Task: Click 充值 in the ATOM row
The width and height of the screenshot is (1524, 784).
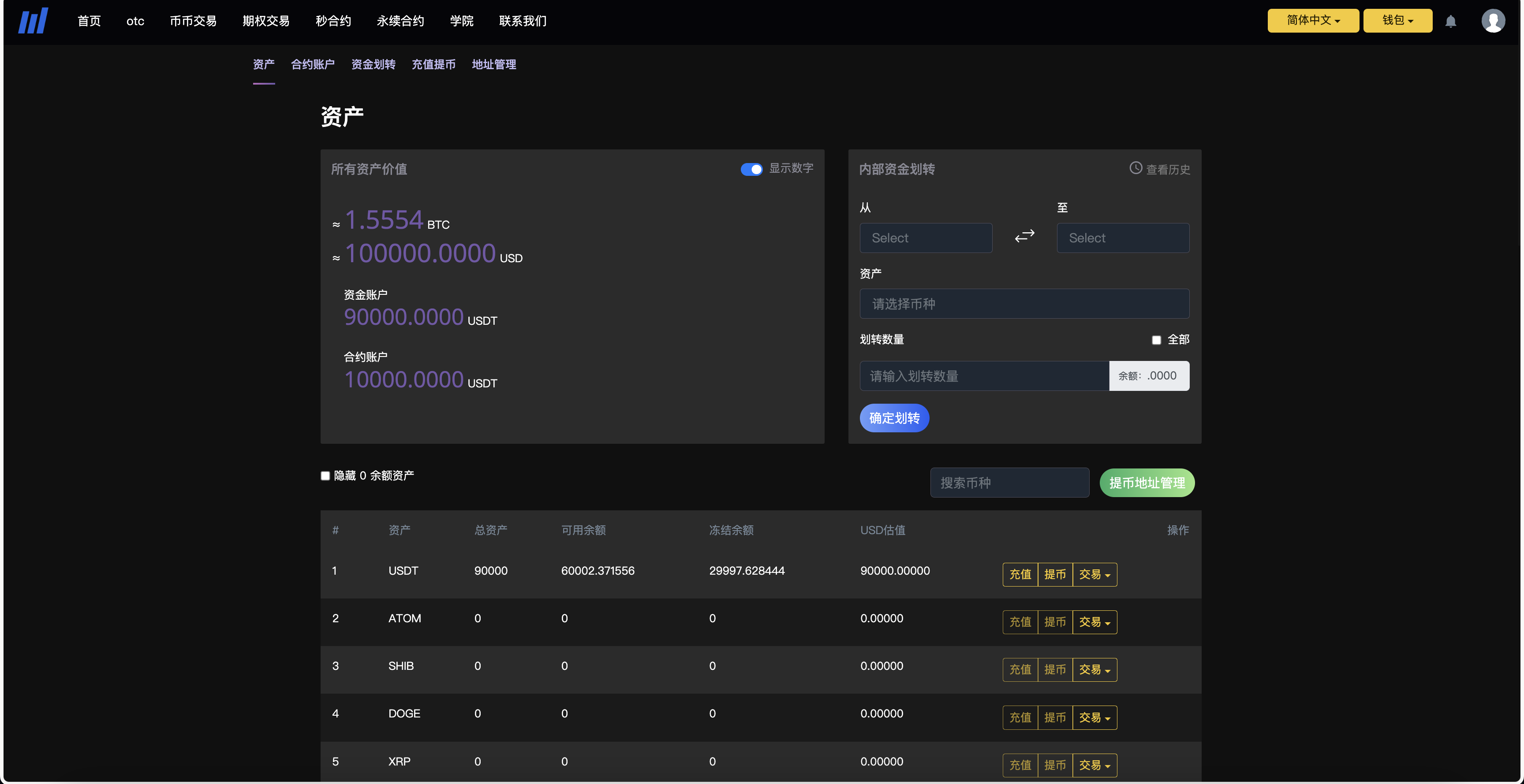Action: [x=1020, y=622]
